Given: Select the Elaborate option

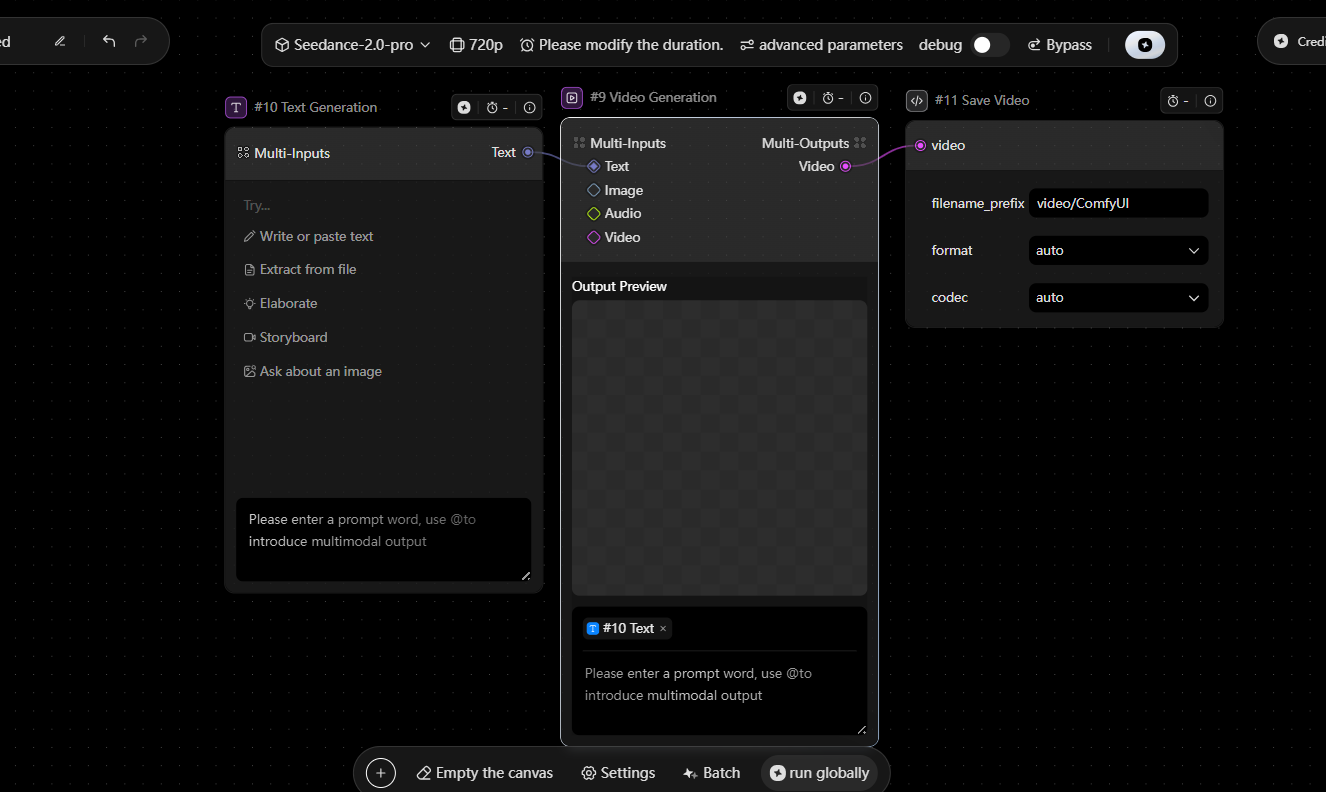Looking at the screenshot, I should pyautogui.click(x=280, y=303).
